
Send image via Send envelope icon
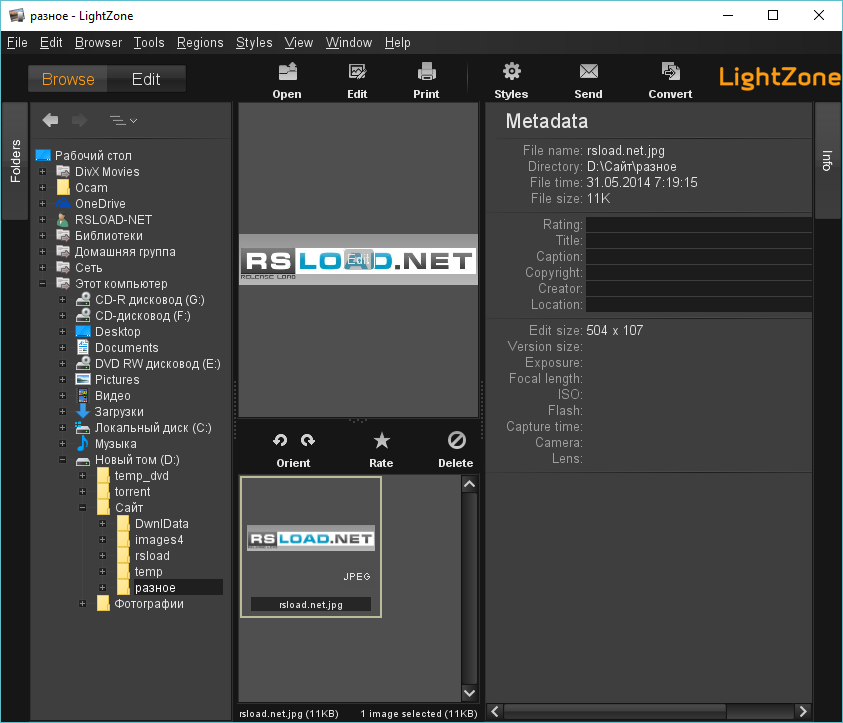tap(588, 81)
